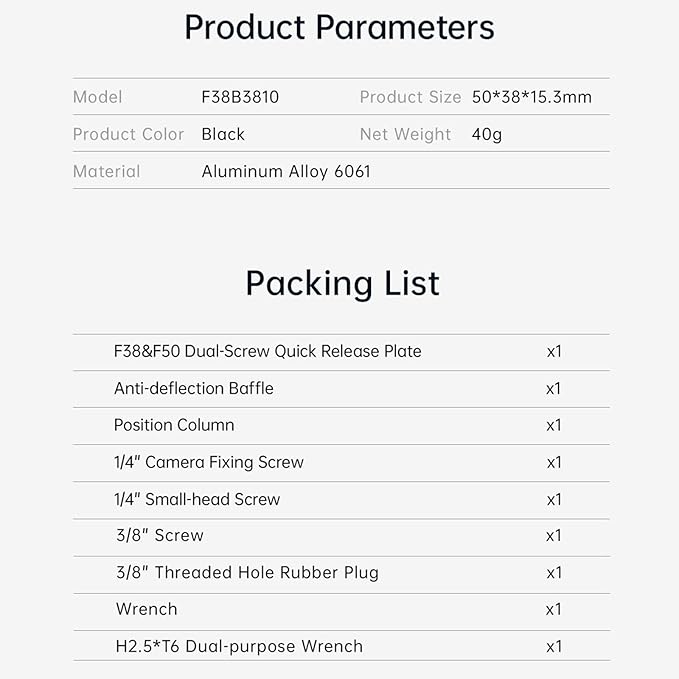Select the 1/4" Small-head Screw item

(x=197, y=499)
